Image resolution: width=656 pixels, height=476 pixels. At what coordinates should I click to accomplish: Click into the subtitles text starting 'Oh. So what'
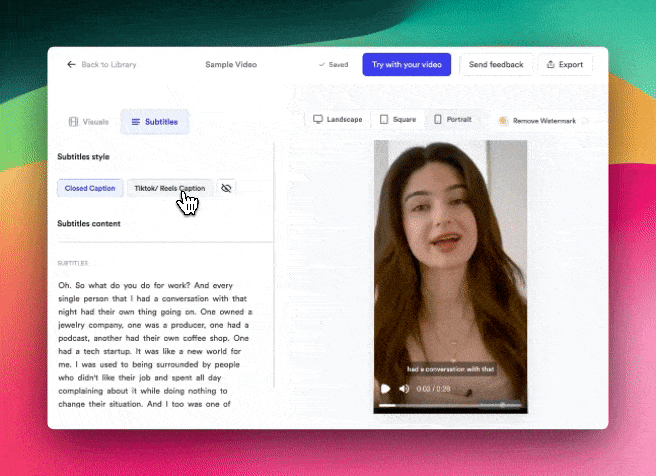tap(155, 345)
